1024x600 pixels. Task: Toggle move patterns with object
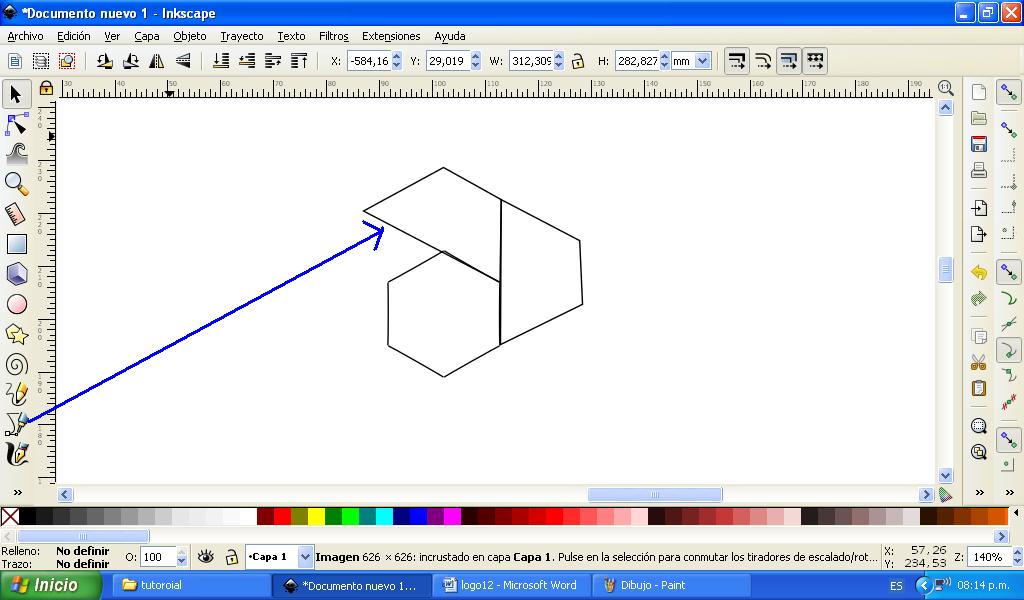(x=815, y=61)
